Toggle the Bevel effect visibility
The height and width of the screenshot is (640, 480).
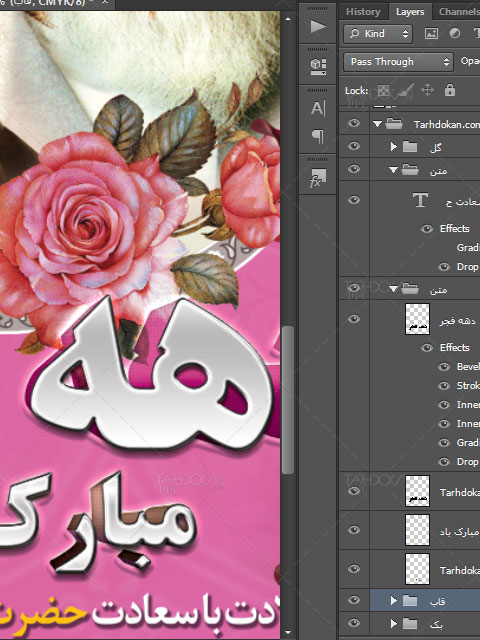tap(444, 367)
